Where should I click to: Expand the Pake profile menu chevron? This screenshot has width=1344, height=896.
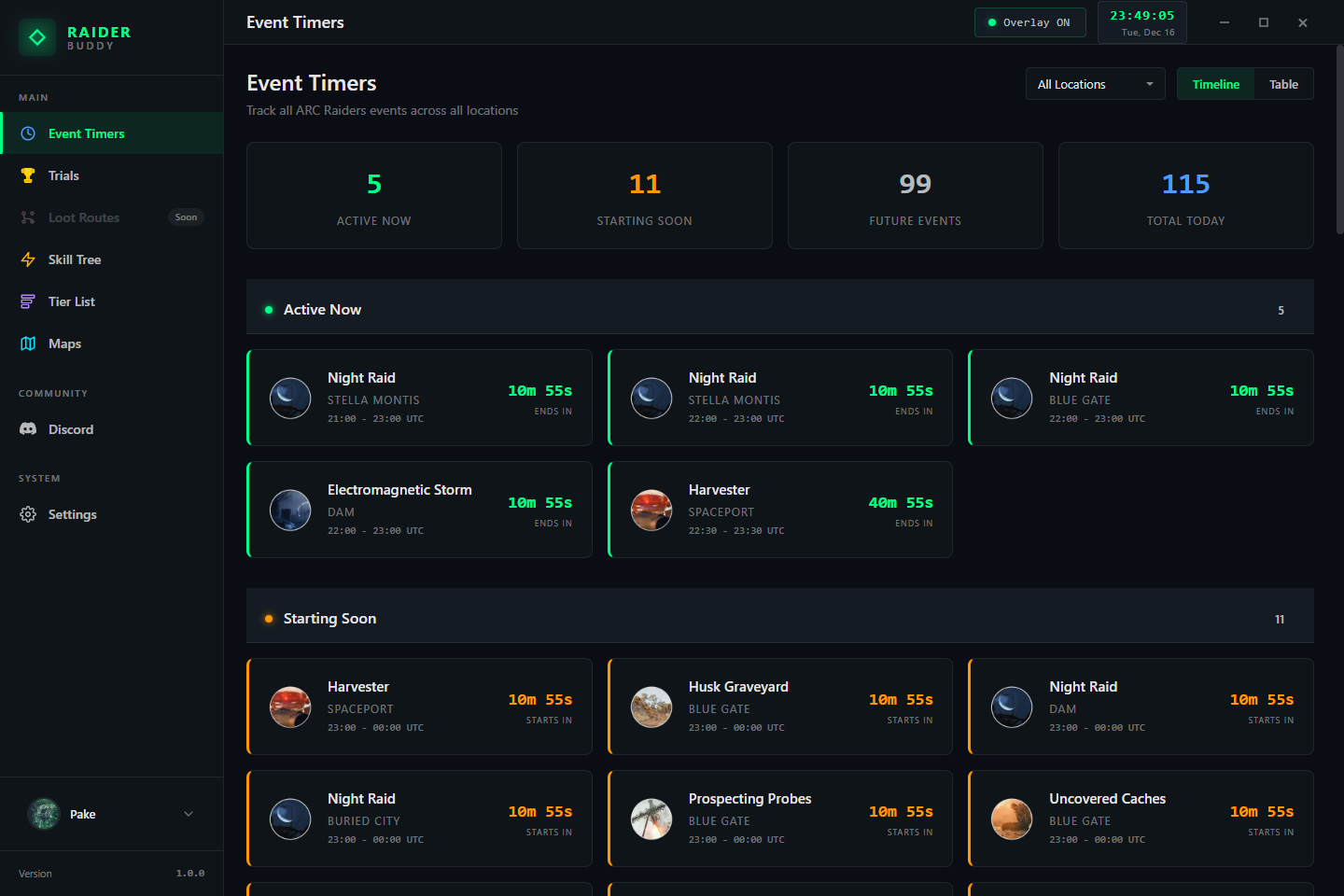pos(189,814)
